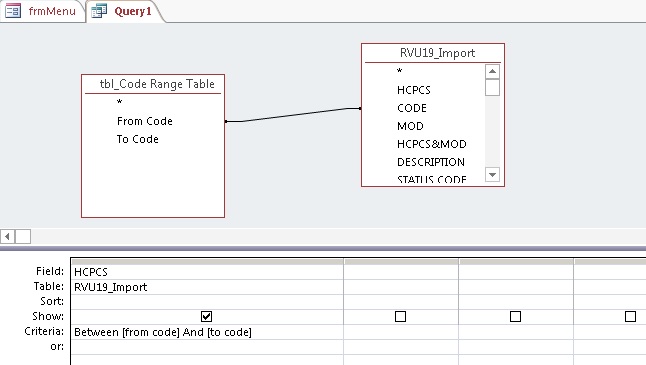Click the Query1 query icon
Viewport: 646px width, 365px height.
click(99, 11)
